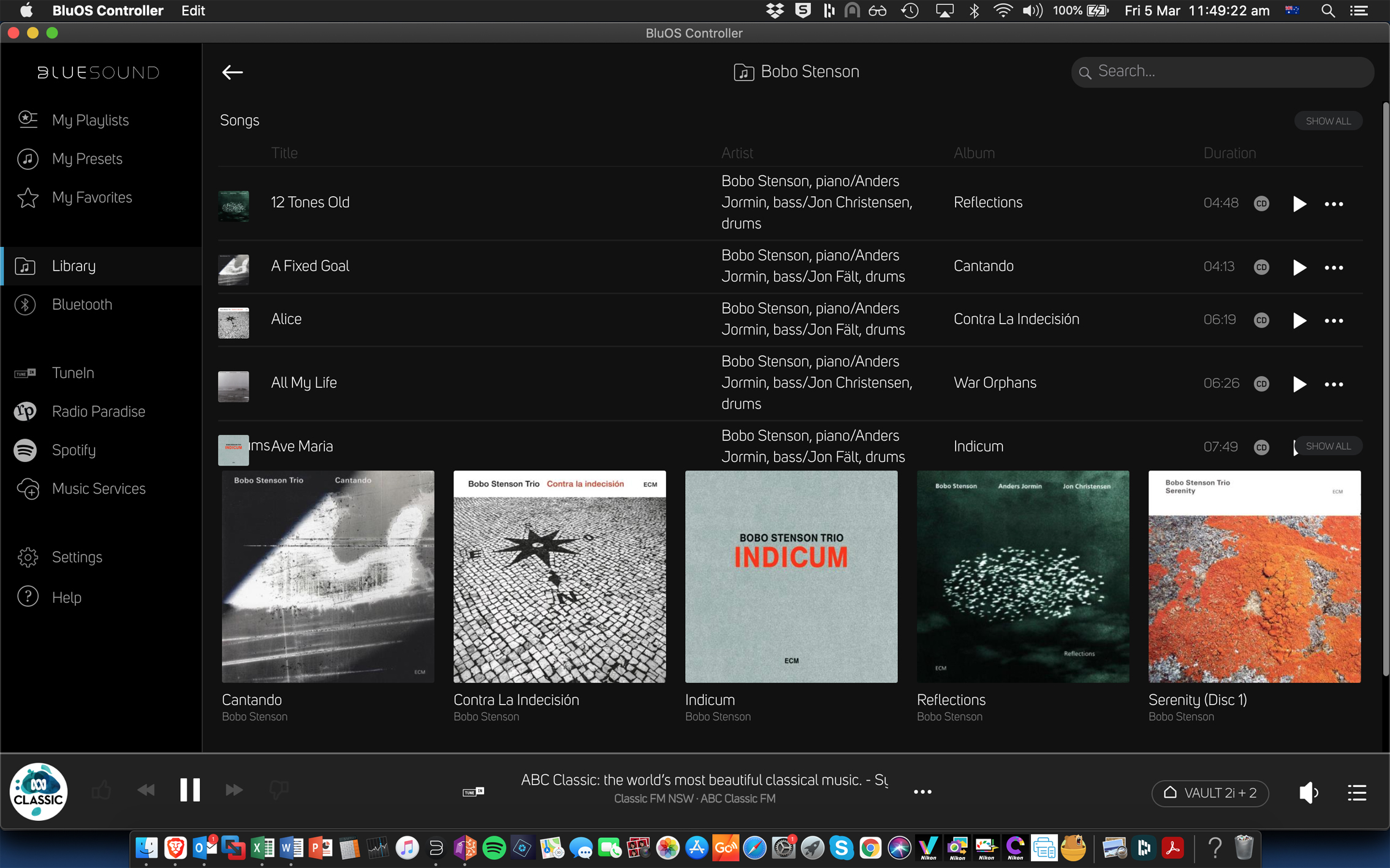Open more options for A Fixed Goal
The height and width of the screenshot is (868, 1390).
1334,268
